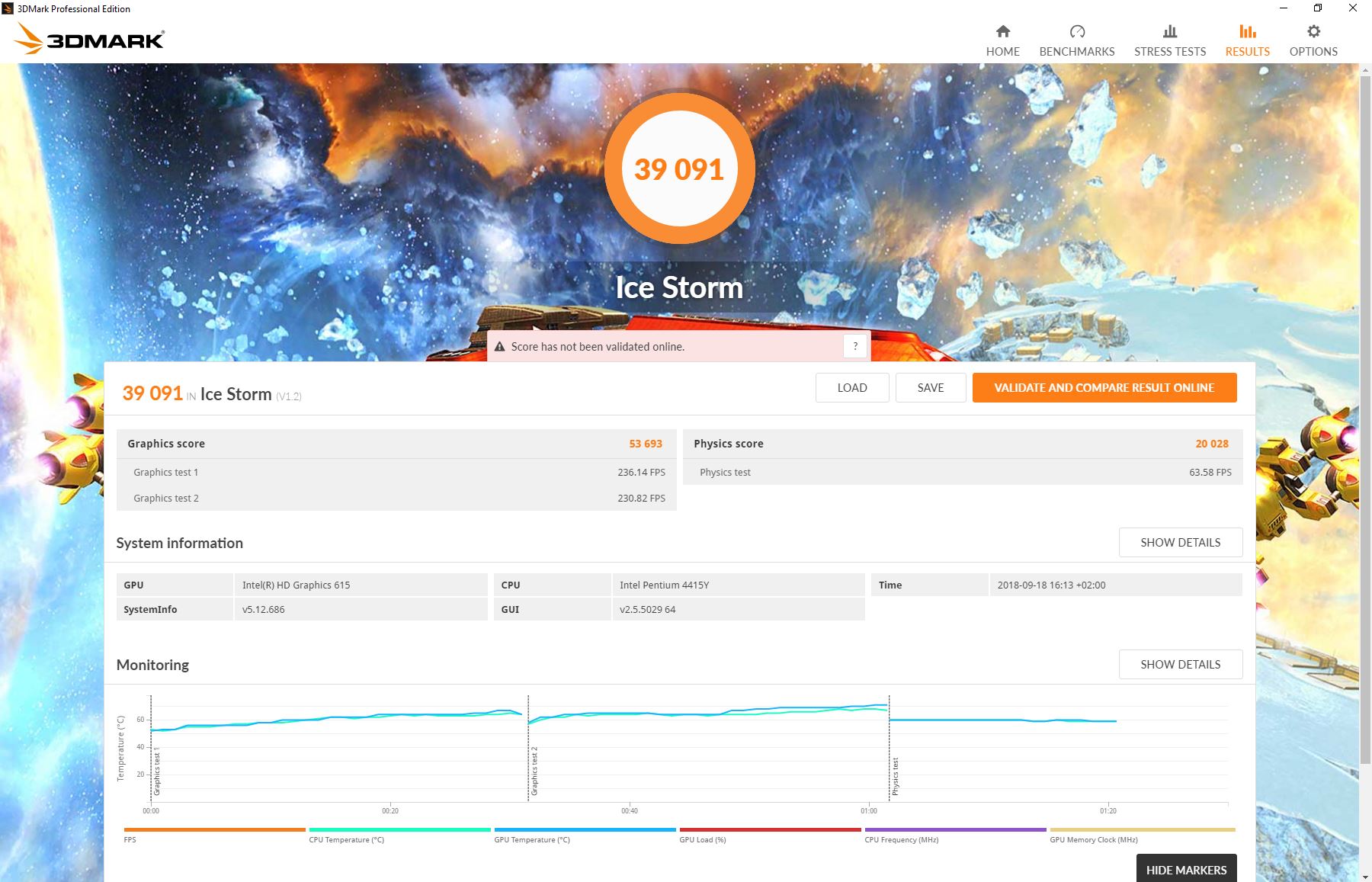1372x882 pixels.
Task: Click the Graphics test 2 chart marker
Action: pos(534,771)
